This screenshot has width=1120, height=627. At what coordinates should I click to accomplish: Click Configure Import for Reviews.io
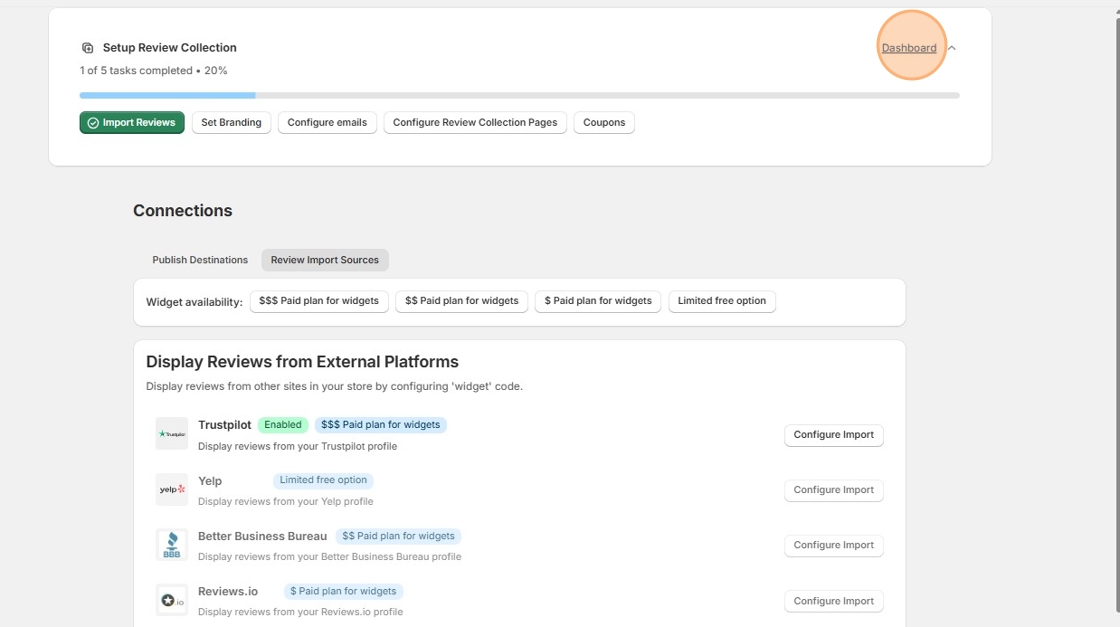click(833, 600)
